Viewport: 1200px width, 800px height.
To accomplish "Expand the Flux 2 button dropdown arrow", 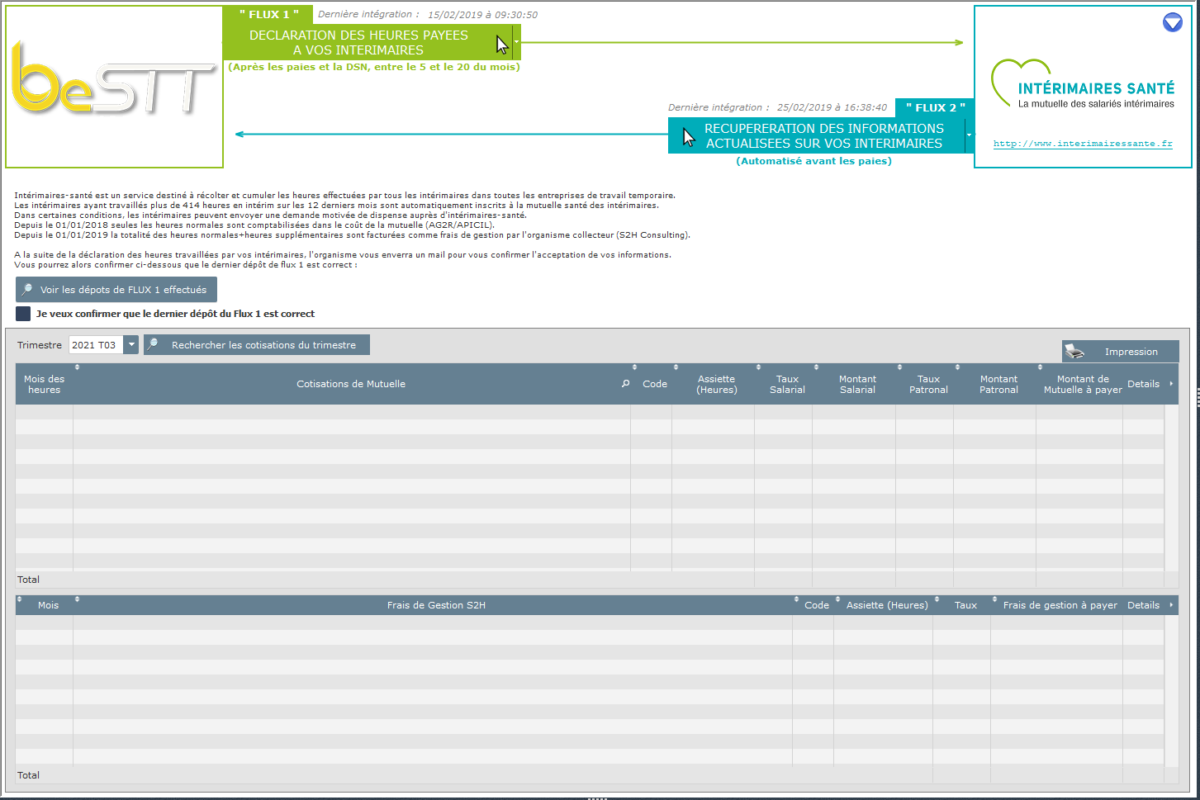I will pos(969,136).
